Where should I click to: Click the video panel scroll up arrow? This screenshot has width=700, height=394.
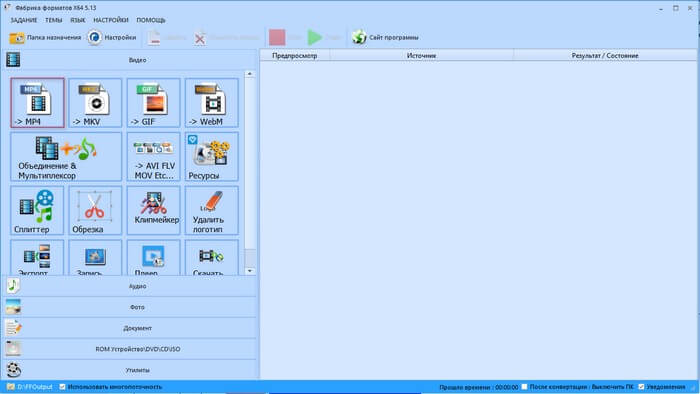click(250, 74)
